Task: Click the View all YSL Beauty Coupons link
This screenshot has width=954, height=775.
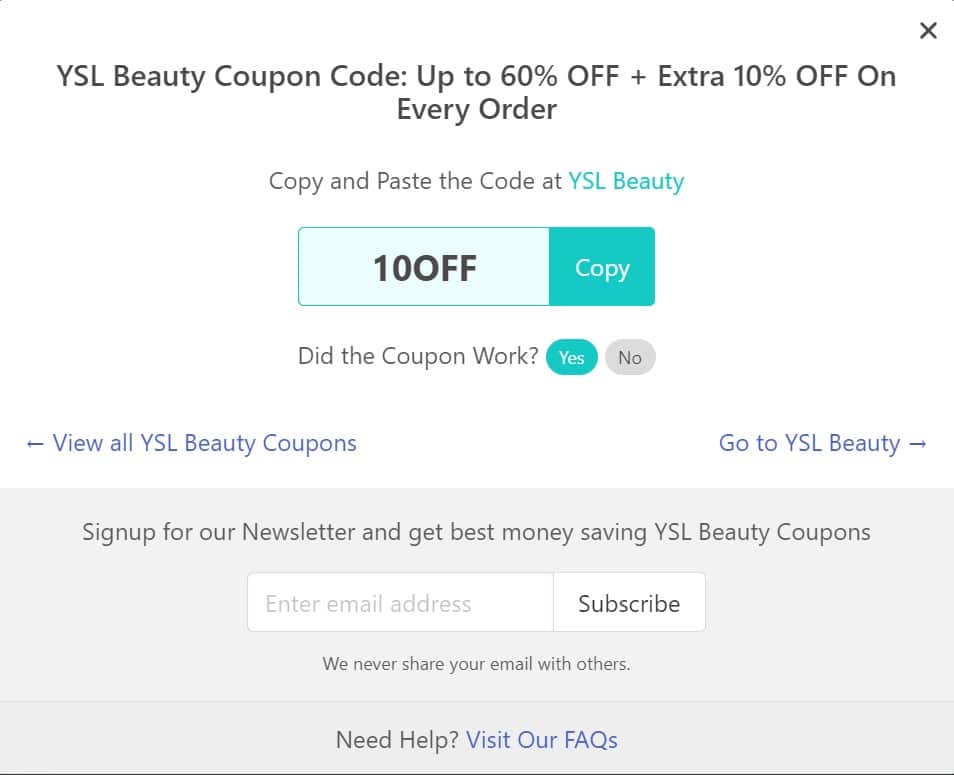Action: tap(204, 443)
